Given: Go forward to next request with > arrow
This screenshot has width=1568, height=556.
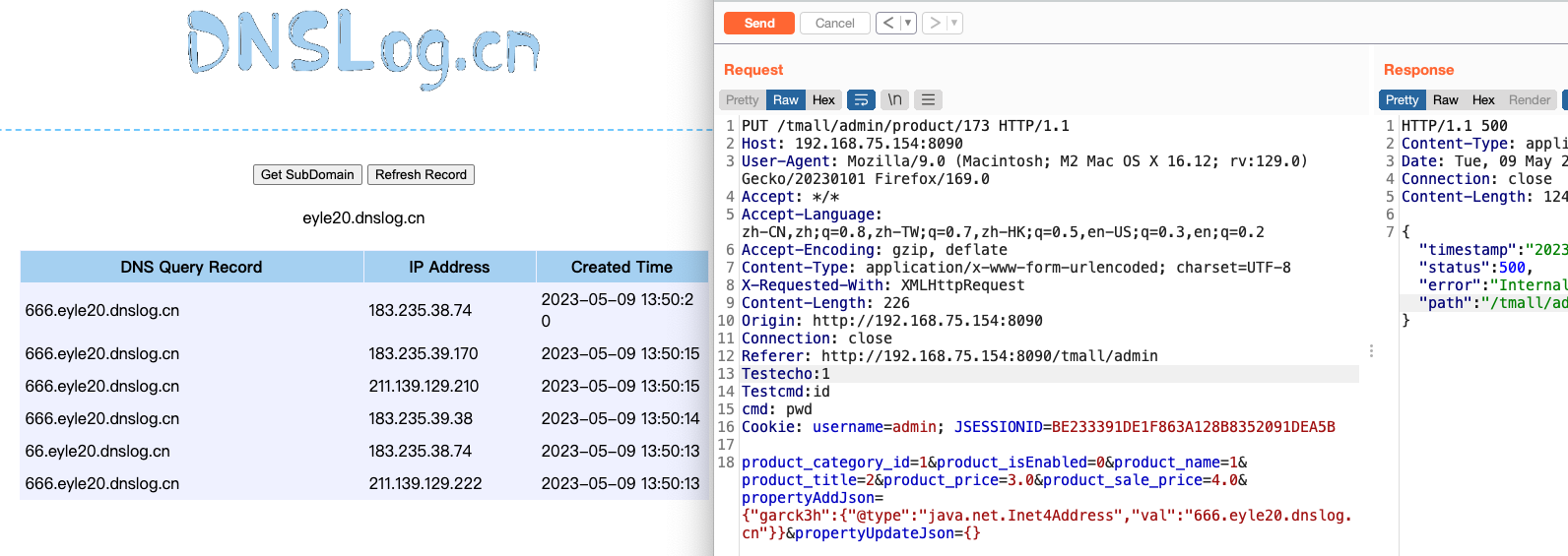Looking at the screenshot, I should (x=935, y=23).
